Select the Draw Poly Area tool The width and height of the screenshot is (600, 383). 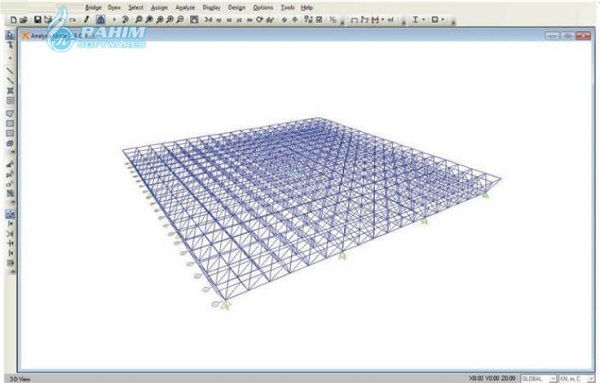coord(10,114)
